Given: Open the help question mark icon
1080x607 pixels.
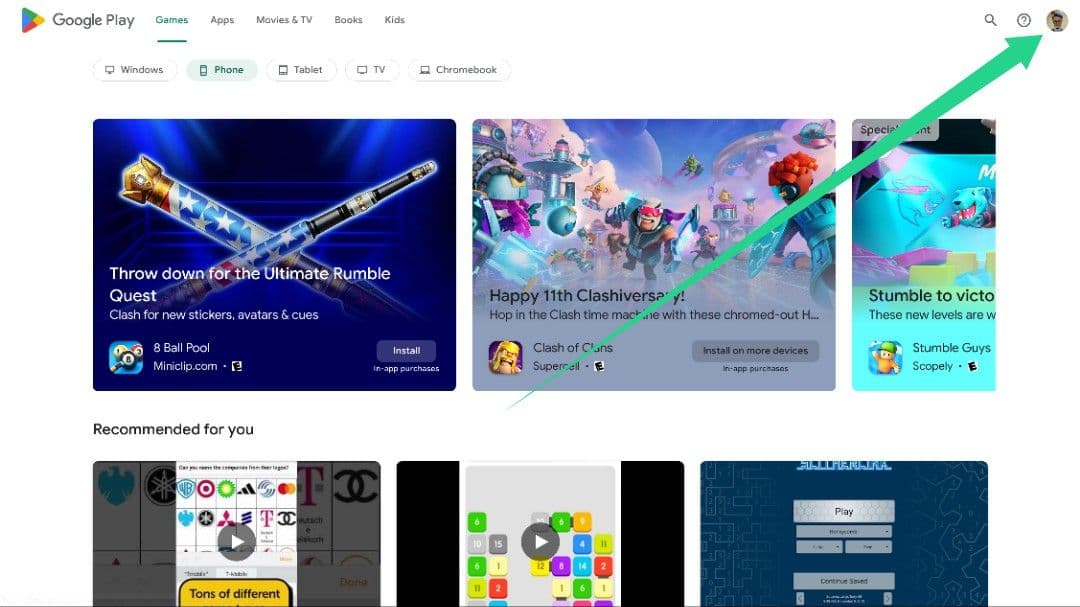Looking at the screenshot, I should click(x=1024, y=20).
